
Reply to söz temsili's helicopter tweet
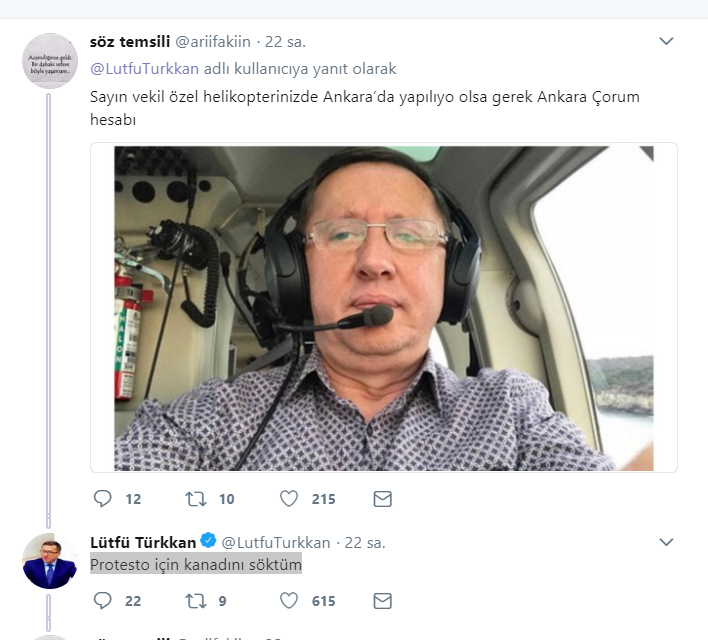click(102, 498)
